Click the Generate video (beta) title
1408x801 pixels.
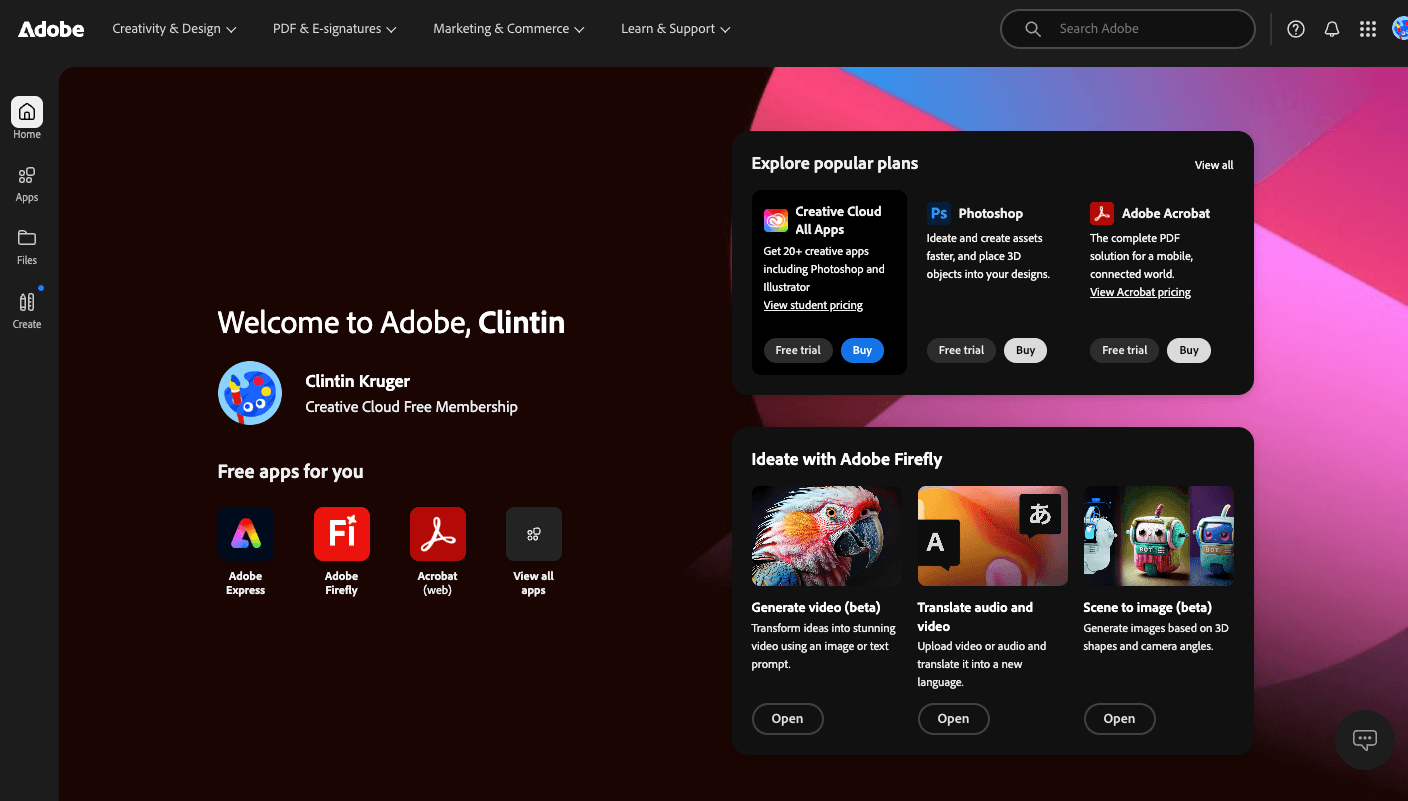(x=815, y=607)
